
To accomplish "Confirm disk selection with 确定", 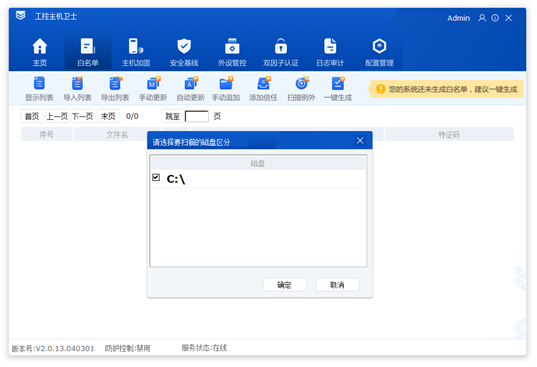I will [284, 285].
